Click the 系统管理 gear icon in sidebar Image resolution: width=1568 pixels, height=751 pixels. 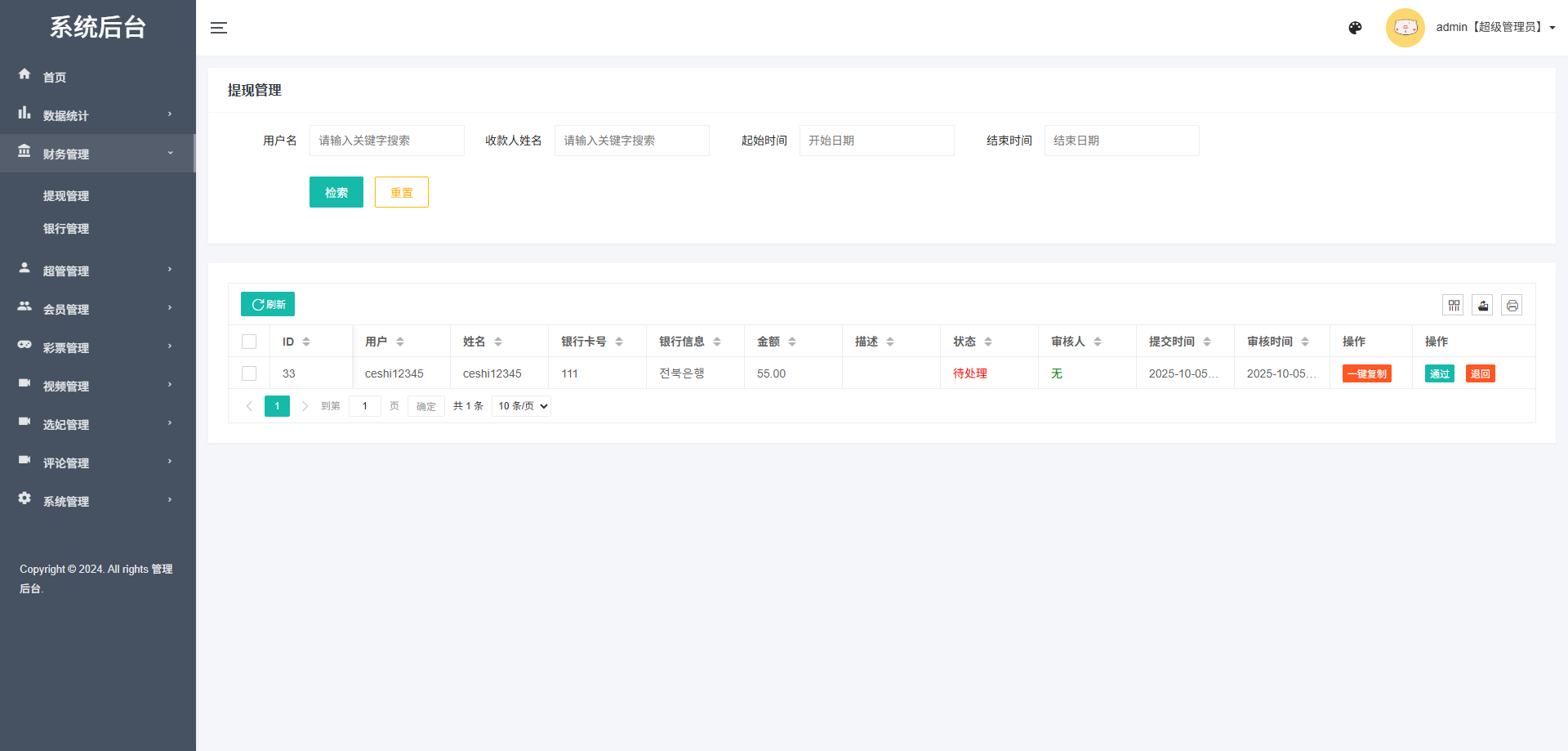(24, 499)
